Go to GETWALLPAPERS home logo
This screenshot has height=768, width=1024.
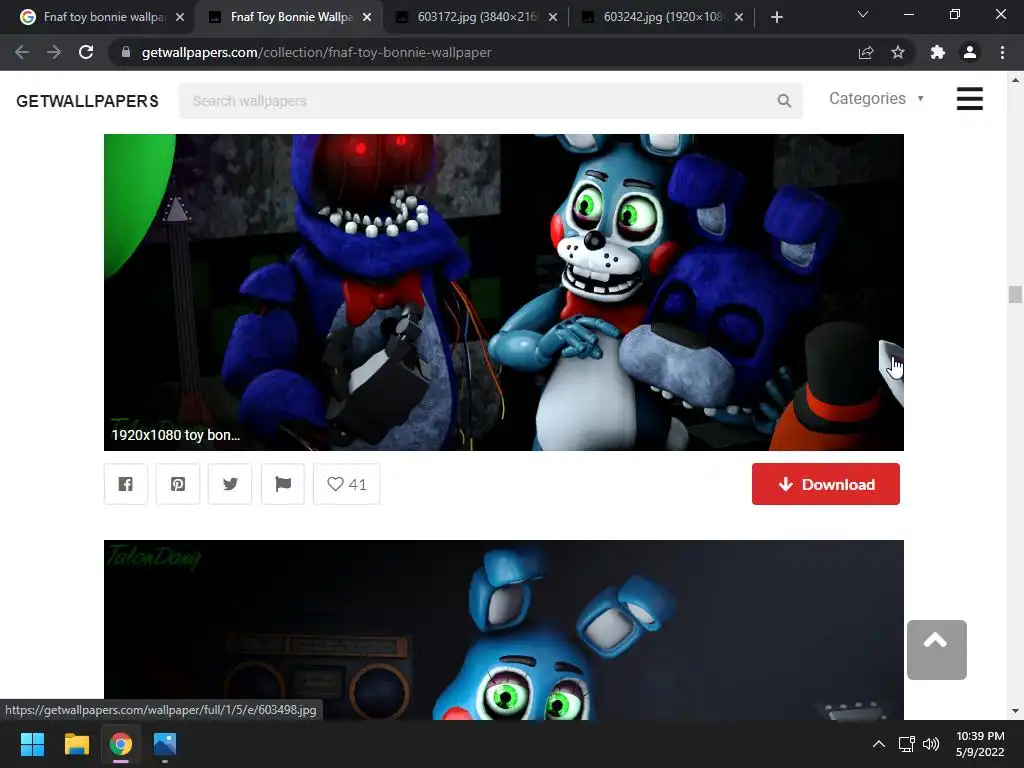pyautogui.click(x=88, y=101)
